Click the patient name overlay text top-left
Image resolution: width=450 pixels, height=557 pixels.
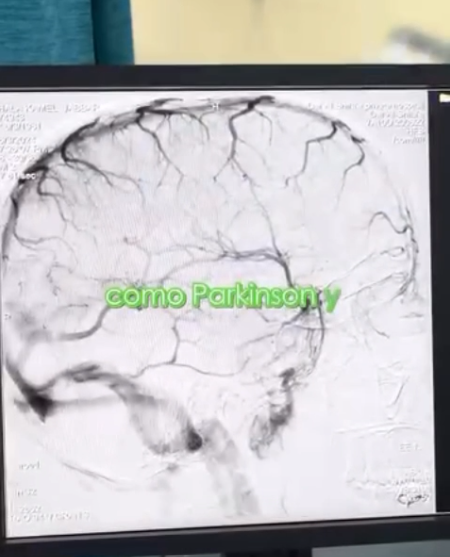tap(50, 108)
